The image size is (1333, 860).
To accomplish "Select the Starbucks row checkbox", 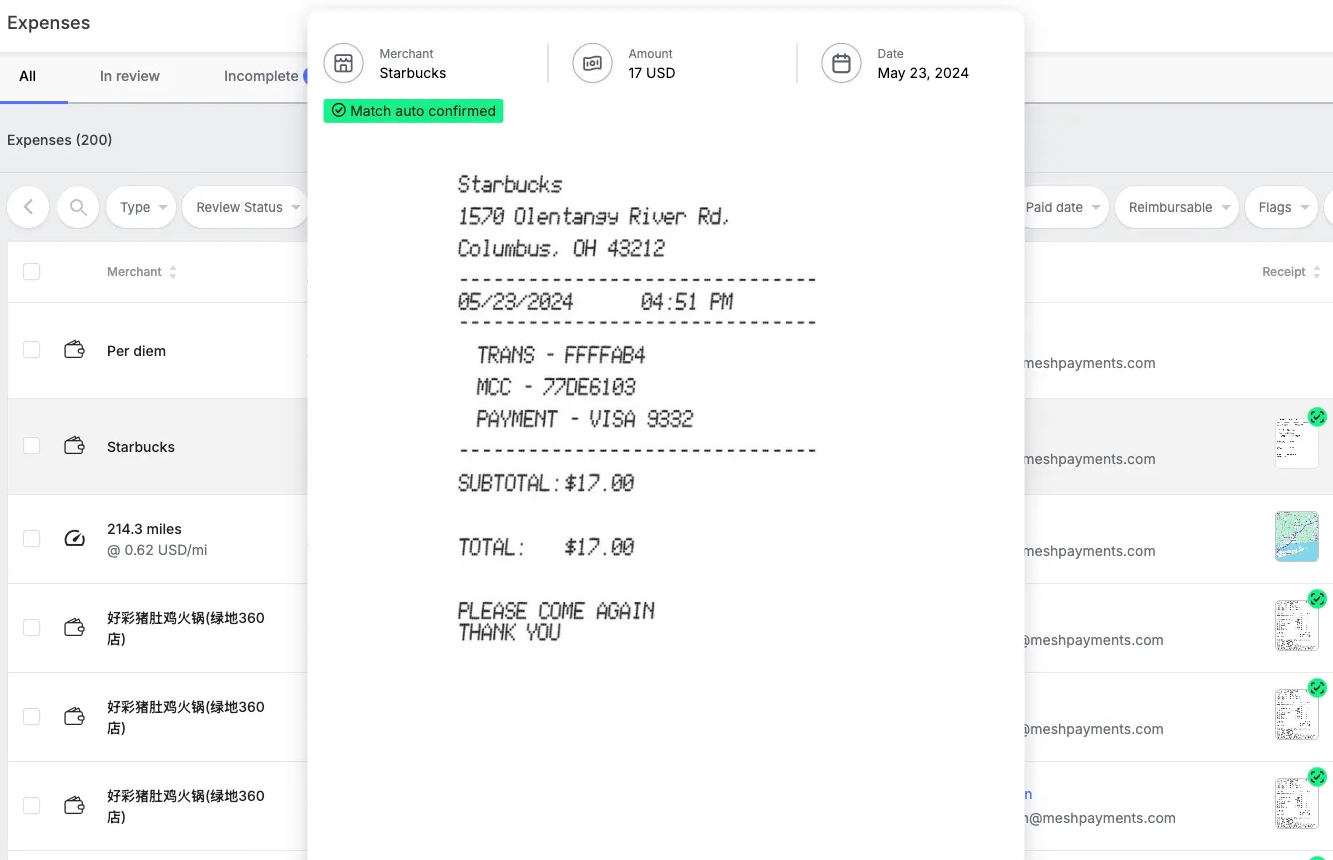I will [32, 446].
